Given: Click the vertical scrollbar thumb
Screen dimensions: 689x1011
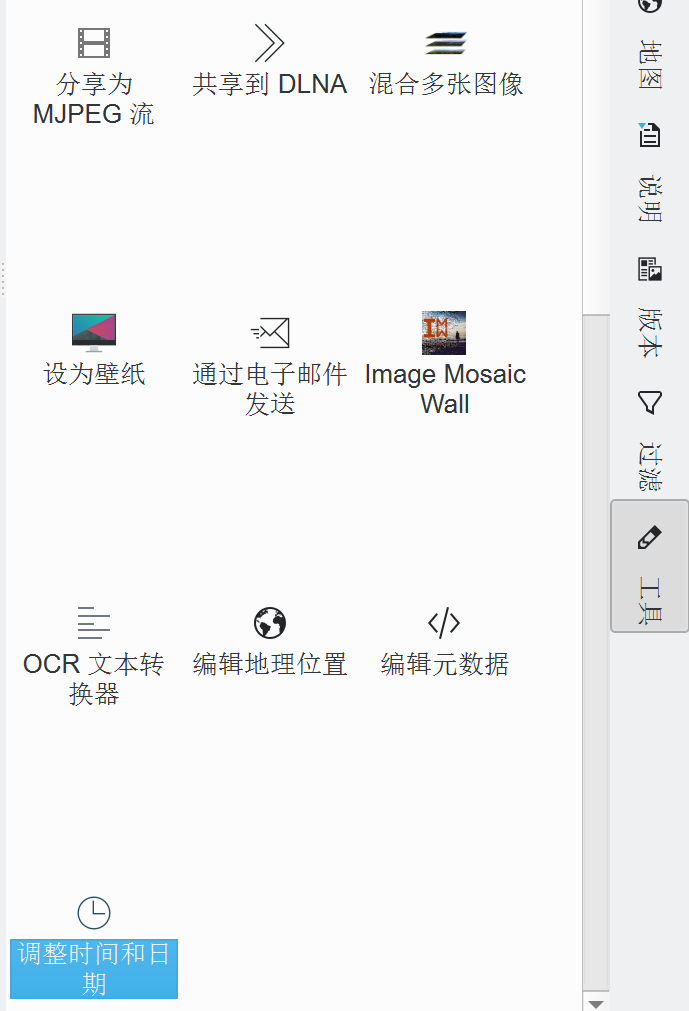Looking at the screenshot, I should click(596, 650).
